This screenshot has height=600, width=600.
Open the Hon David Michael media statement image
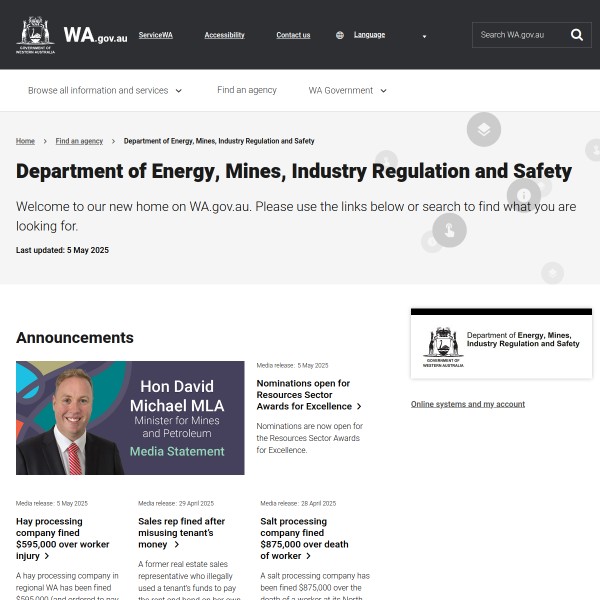coord(130,418)
